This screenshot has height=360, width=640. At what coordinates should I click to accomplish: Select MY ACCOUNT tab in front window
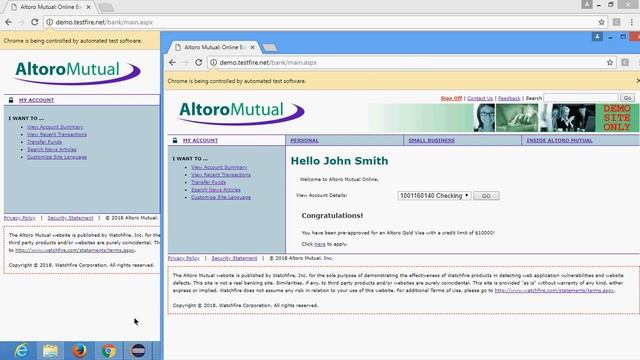pyautogui.click(x=200, y=140)
